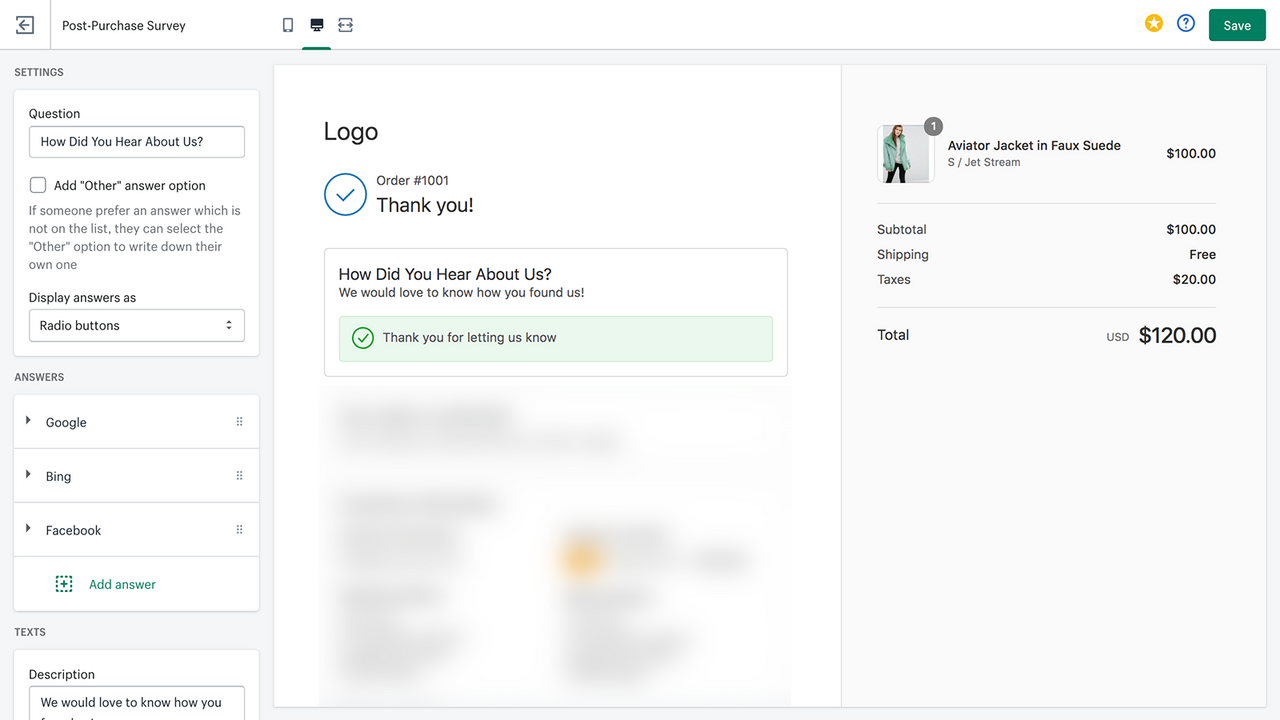The width and height of the screenshot is (1280, 720).
Task: Click the Logo placeholder text
Action: (351, 131)
